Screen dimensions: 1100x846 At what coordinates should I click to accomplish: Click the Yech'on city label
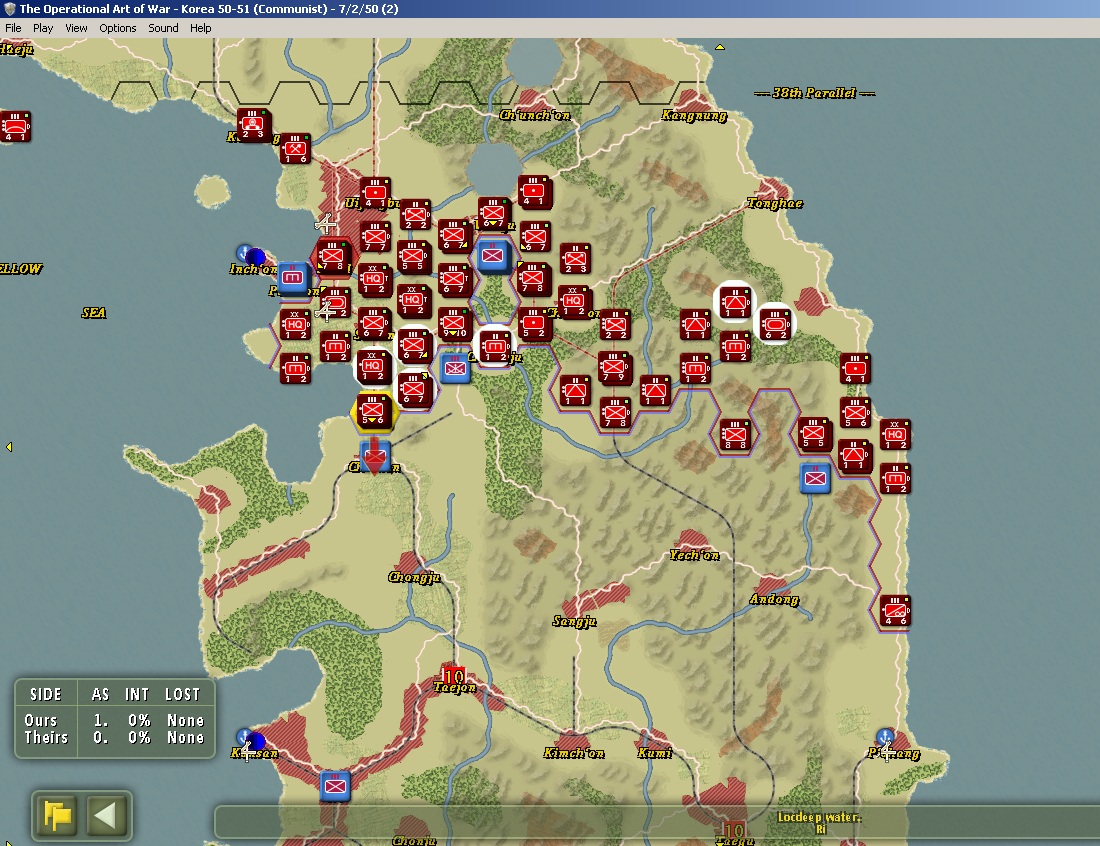pos(695,555)
